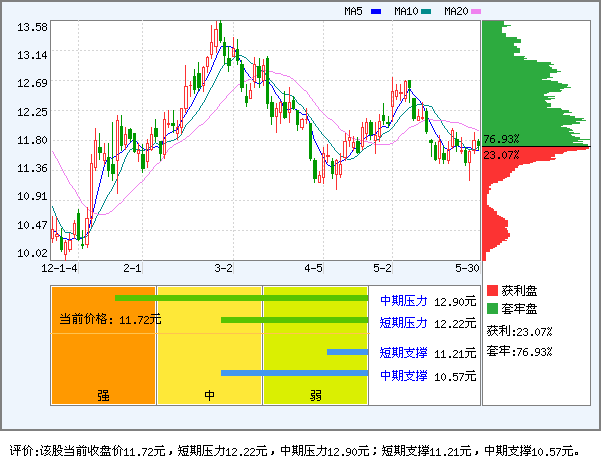Viewport: 601px width, 456px height.
Task: Click the red 获利盘 legend square
Action: click(491, 290)
